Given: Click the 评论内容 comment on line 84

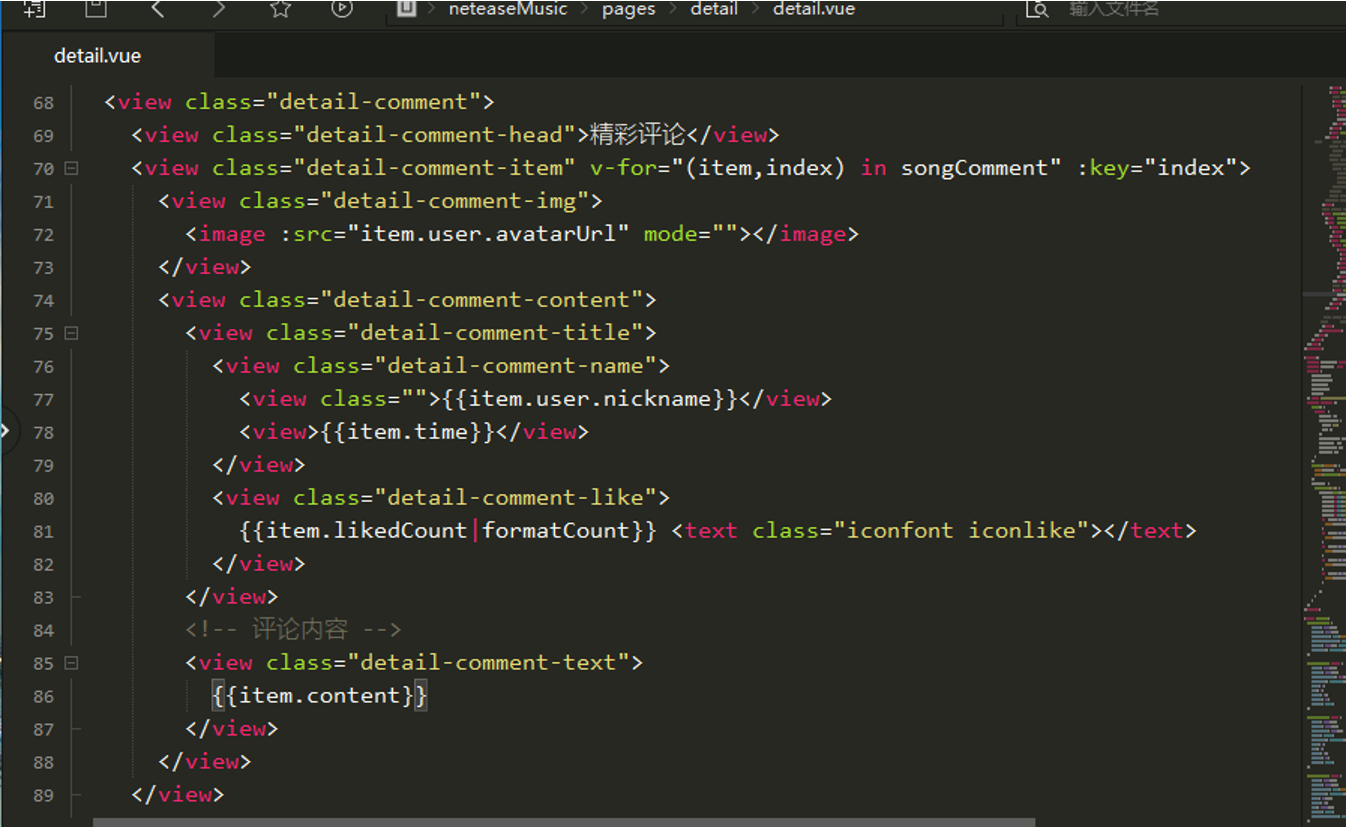Looking at the screenshot, I should tap(299, 629).
